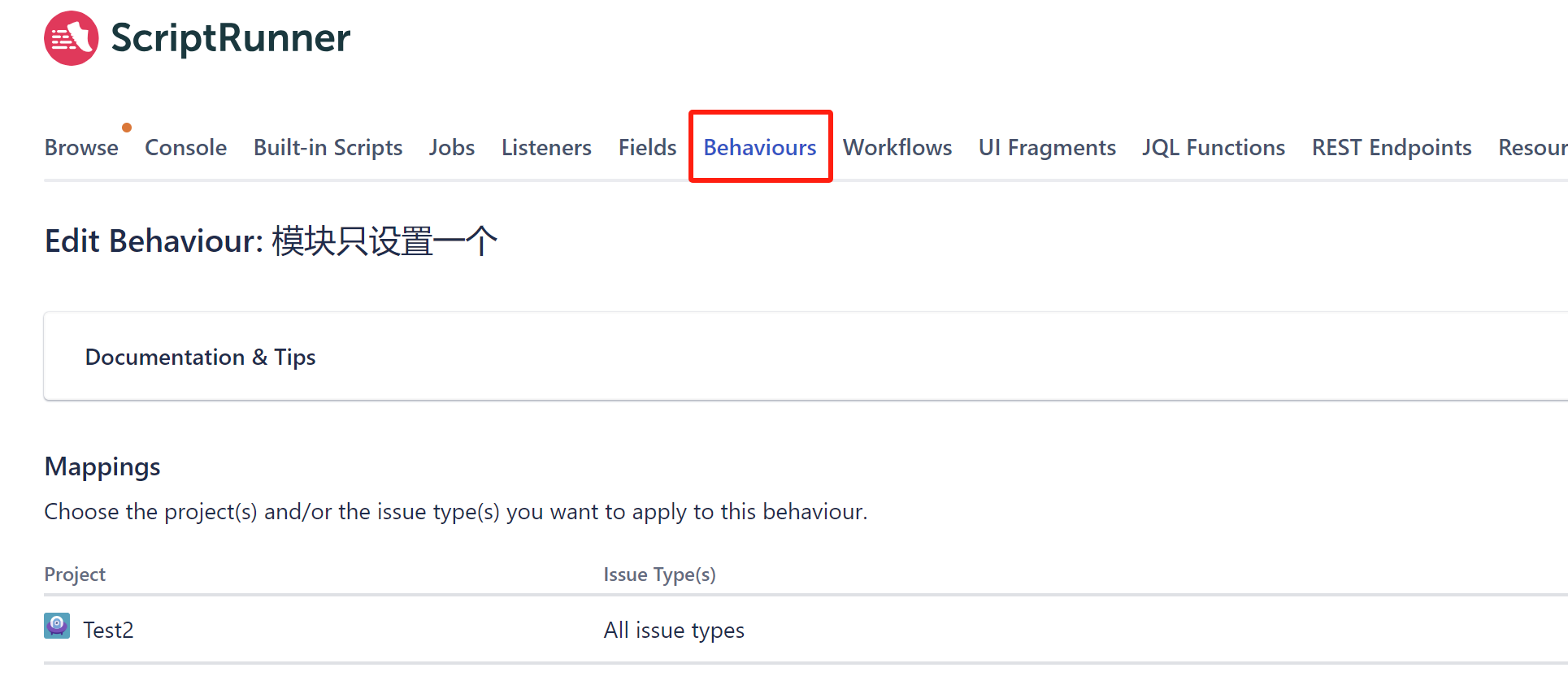This screenshot has width=1568, height=698.
Task: Click the ScriptRunner title text
Action: coord(231,38)
